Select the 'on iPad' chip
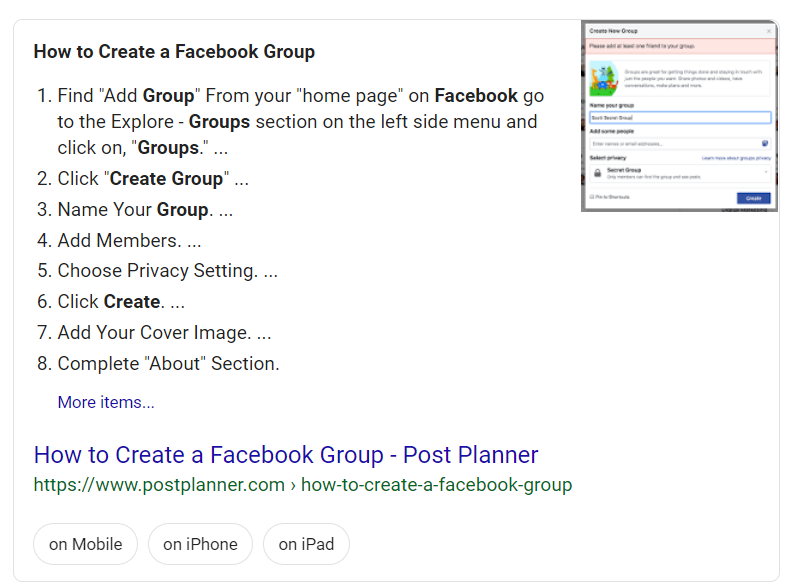Screen dimensions: 791x582 (306, 544)
